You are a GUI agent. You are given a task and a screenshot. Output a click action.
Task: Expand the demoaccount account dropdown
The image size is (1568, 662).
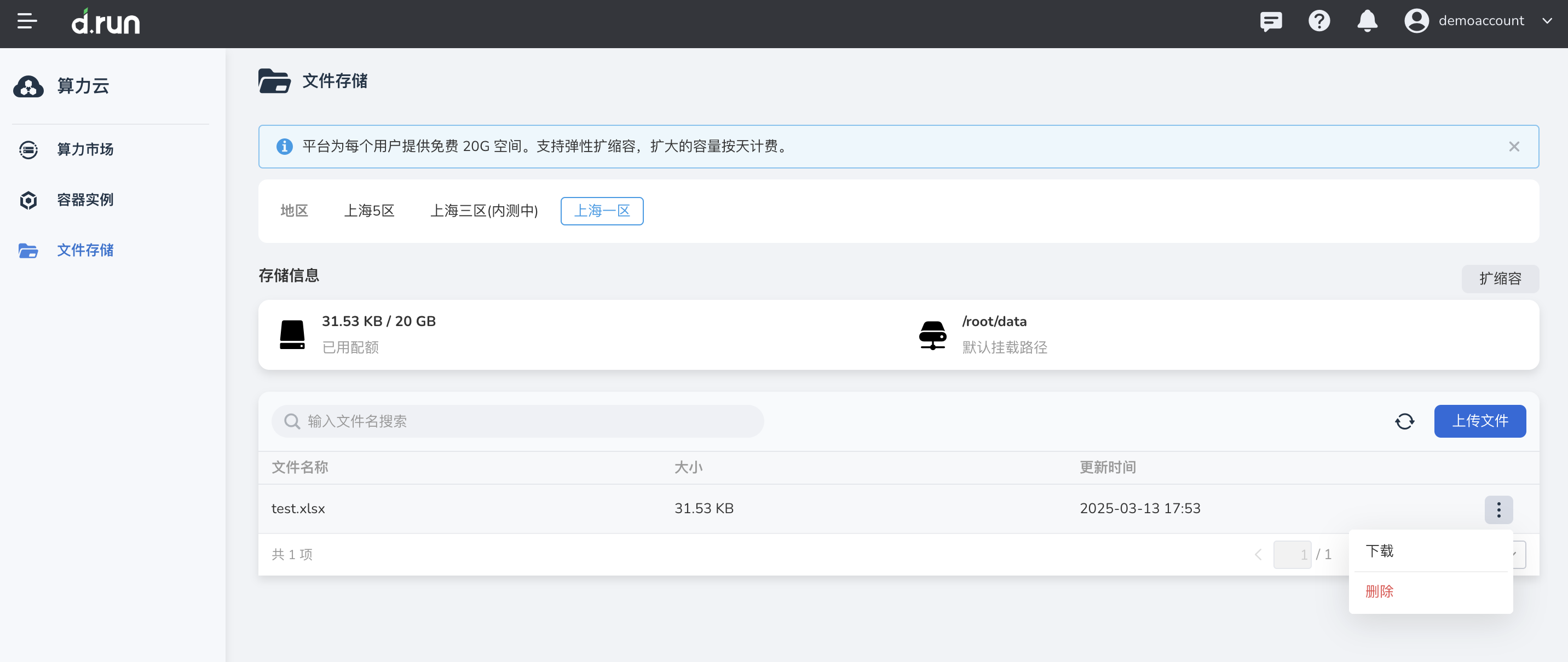point(1548,21)
